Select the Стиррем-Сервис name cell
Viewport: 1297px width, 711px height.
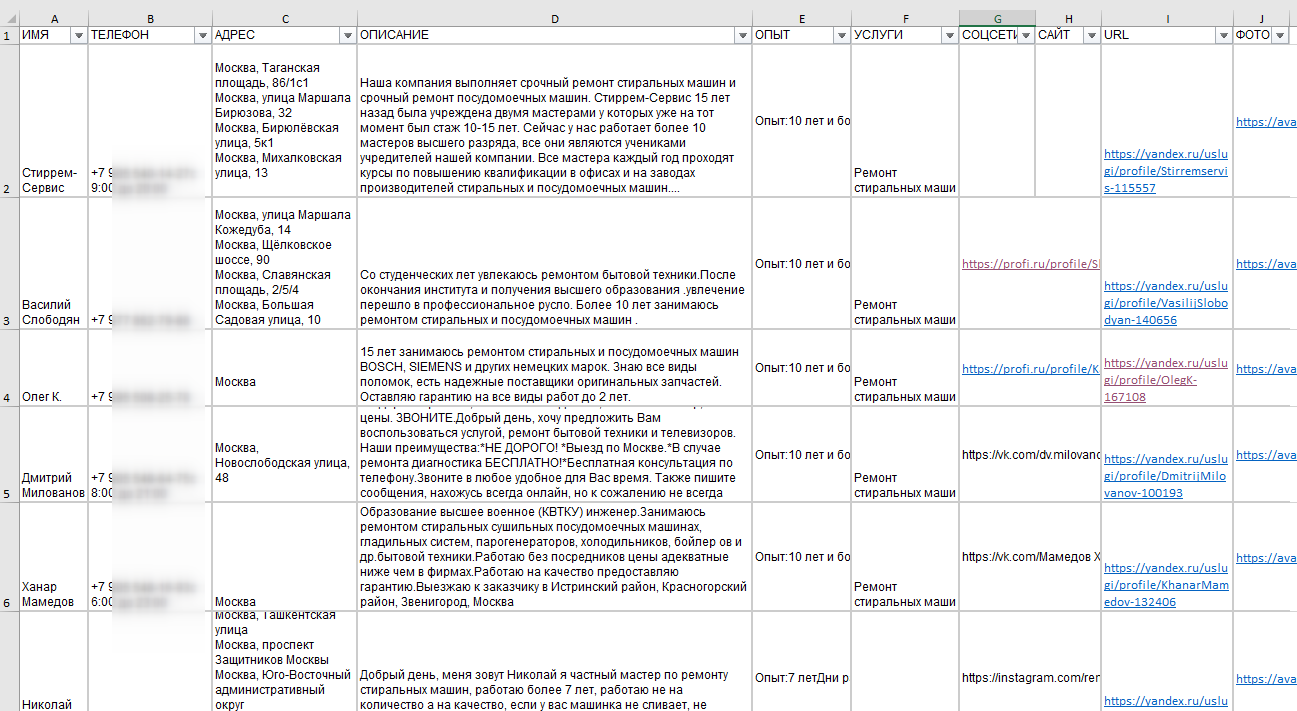[54, 121]
